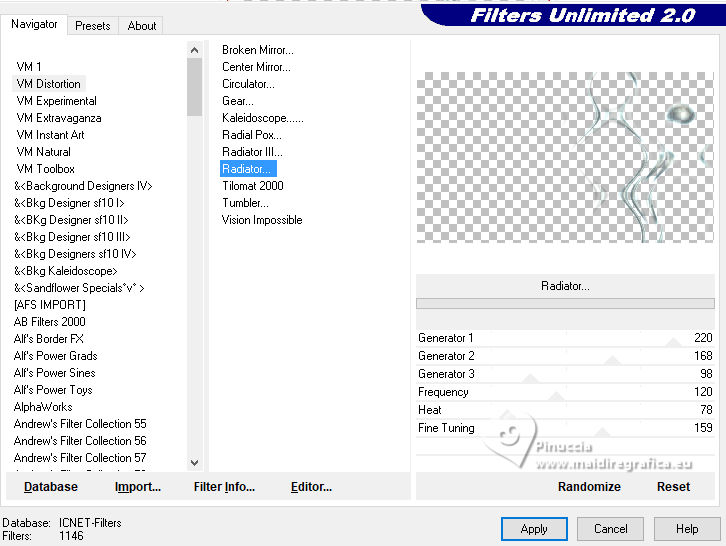Click the Heat slider
Screen dimensions: 726x546
tap(565, 410)
